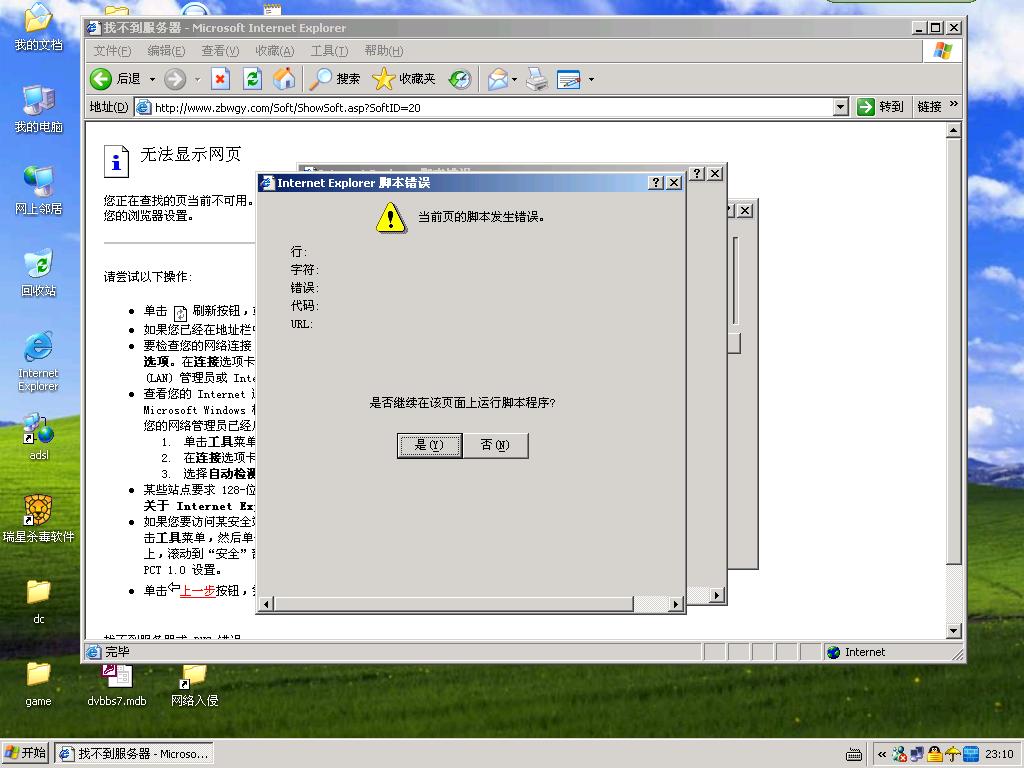Screen dimensions: 1024x768
Task: Click the 刷新 refresh icon in page text
Action: (x=180, y=313)
